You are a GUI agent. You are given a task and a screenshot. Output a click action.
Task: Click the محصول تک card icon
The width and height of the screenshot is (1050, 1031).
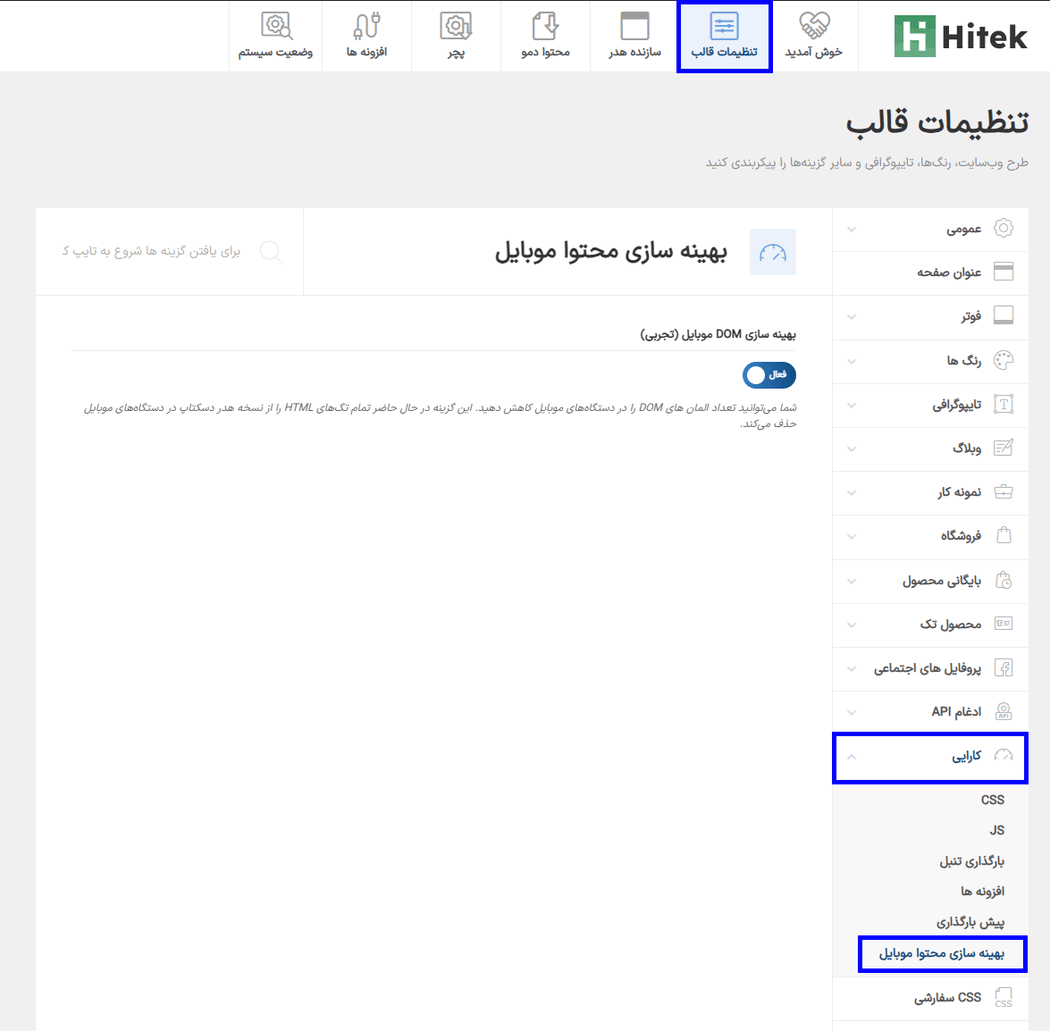pos(1003,624)
